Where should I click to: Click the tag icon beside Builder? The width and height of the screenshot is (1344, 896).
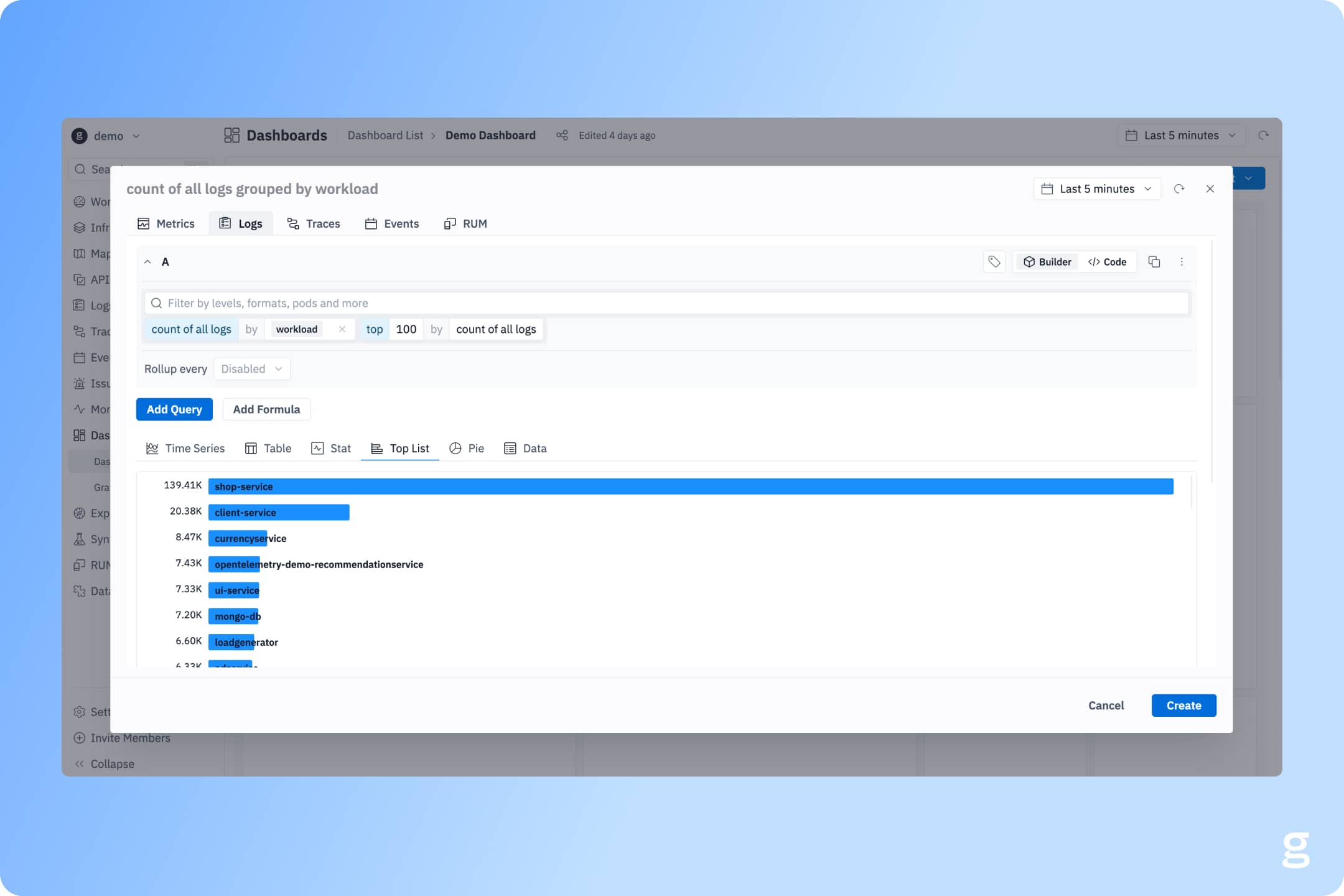(x=994, y=262)
